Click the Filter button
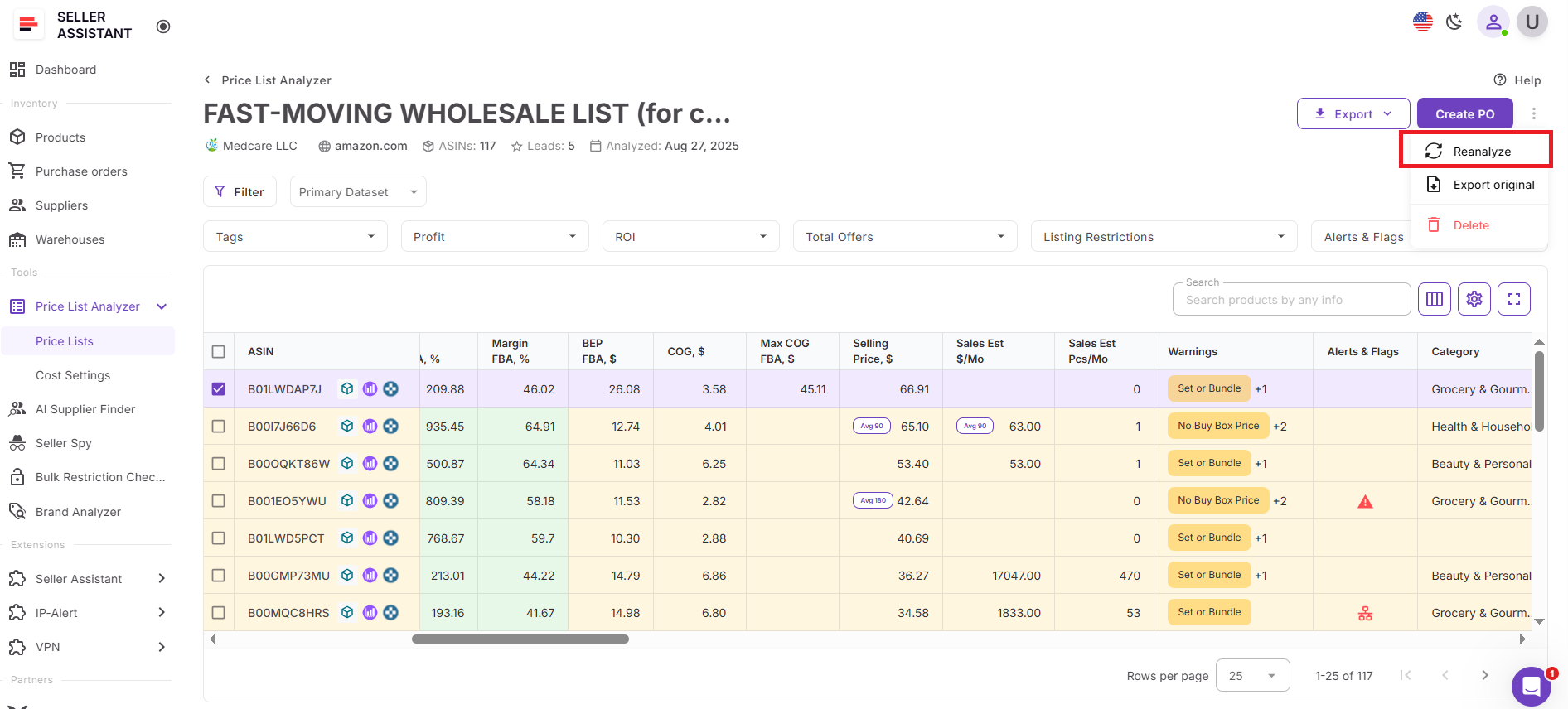Viewport: 1568px width, 709px height. pos(240,191)
